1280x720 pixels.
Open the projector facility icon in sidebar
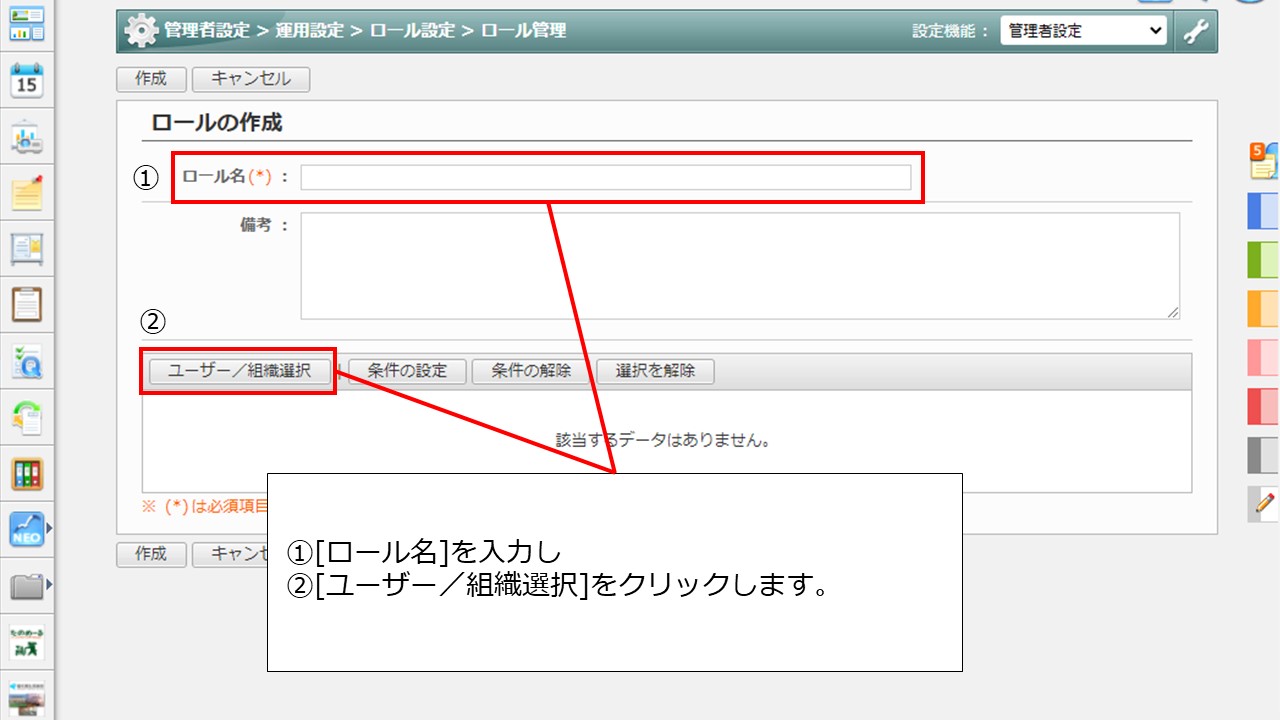27,138
